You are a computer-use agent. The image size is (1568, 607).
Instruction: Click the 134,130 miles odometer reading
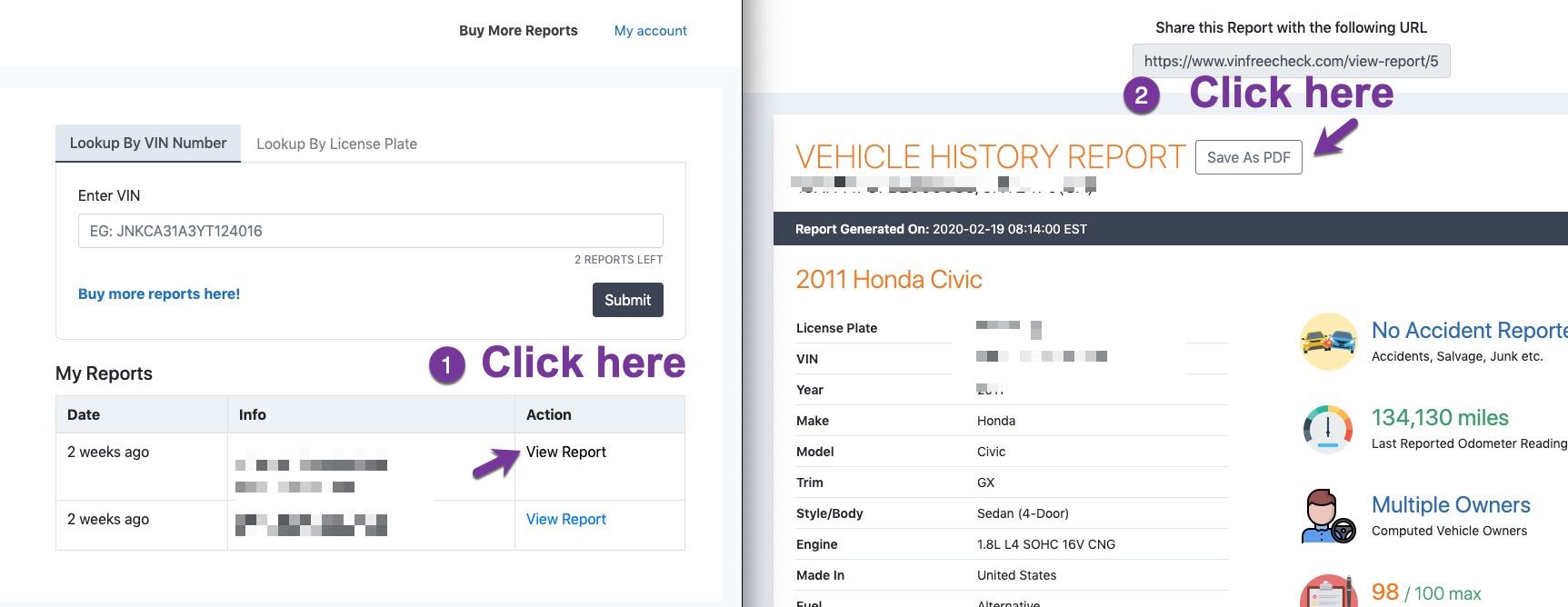[1440, 417]
